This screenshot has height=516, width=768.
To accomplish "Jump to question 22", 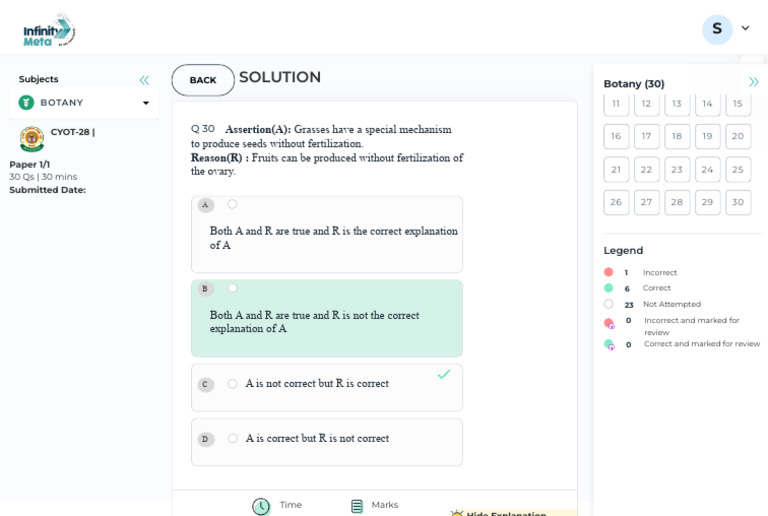I will (x=647, y=169).
